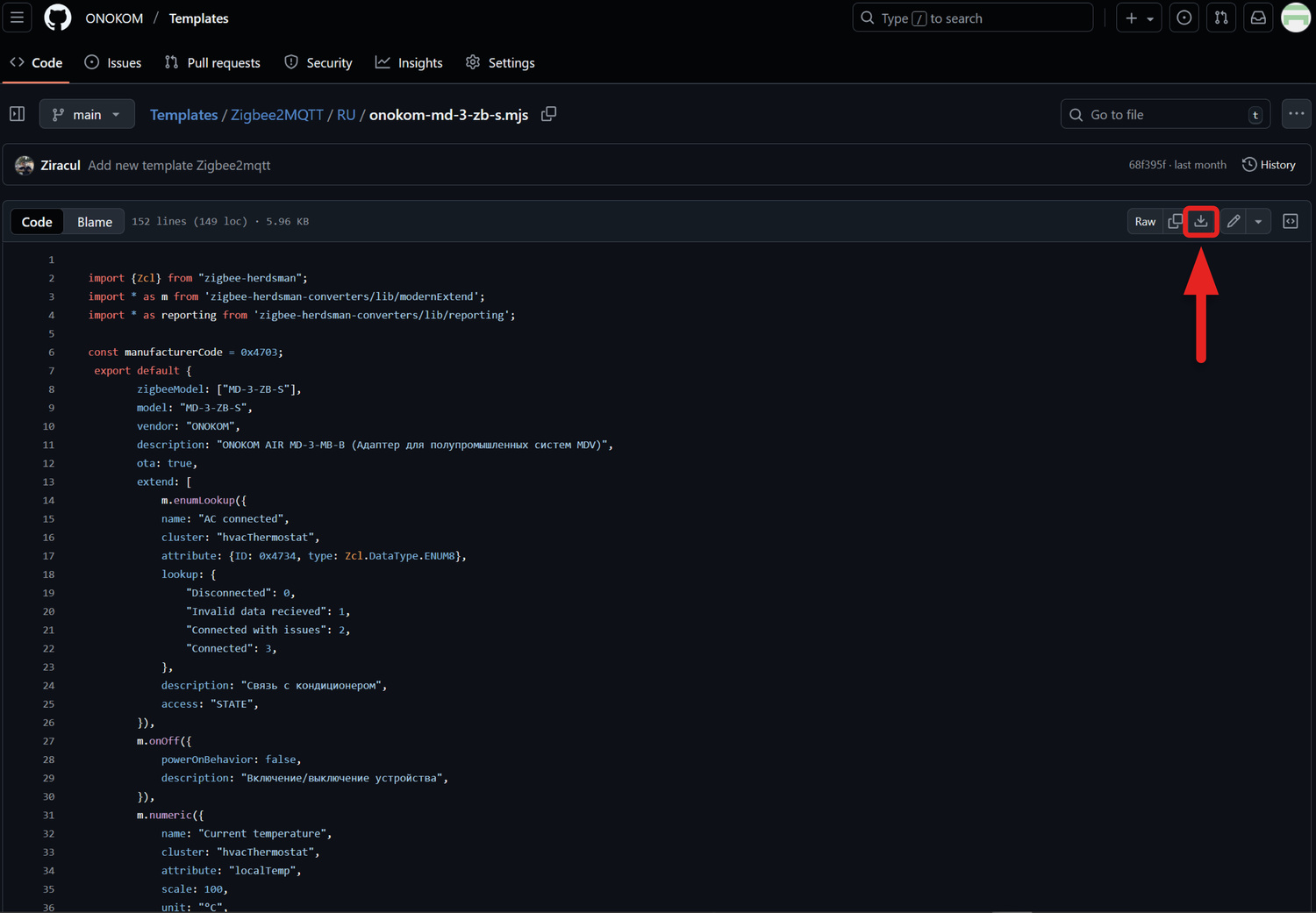The height and width of the screenshot is (913, 1316).
Task: Click inside the Go to file field
Action: [1158, 114]
